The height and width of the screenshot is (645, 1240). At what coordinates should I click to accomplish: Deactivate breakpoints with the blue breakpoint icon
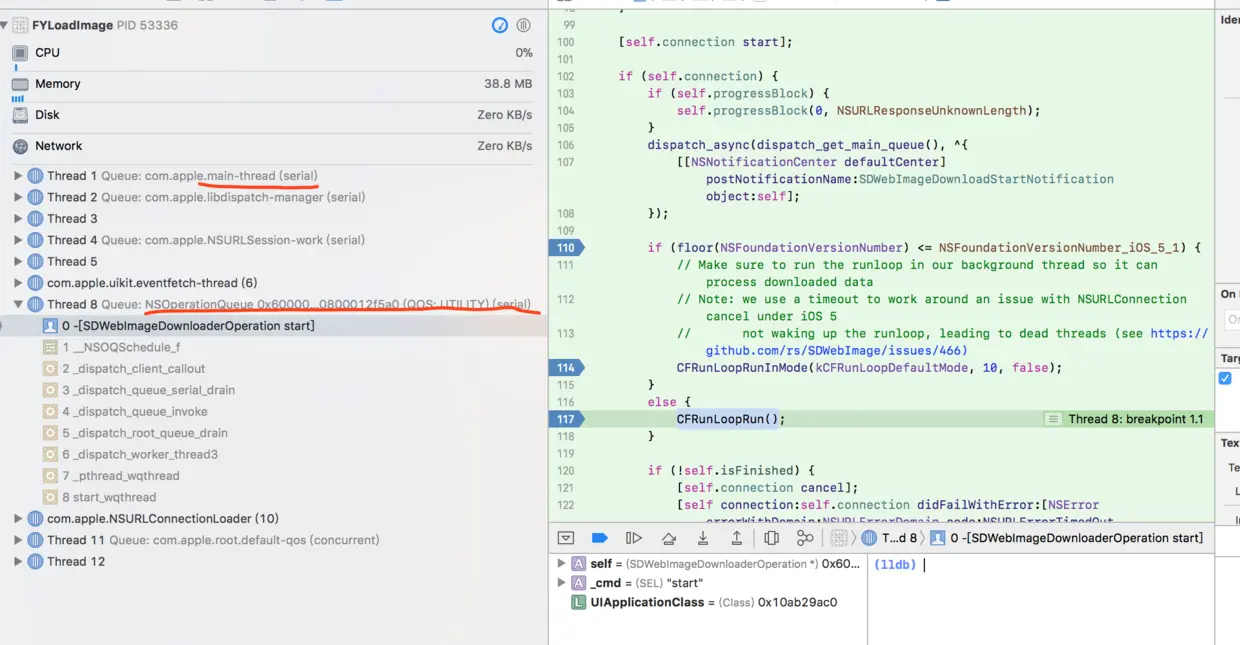600,538
